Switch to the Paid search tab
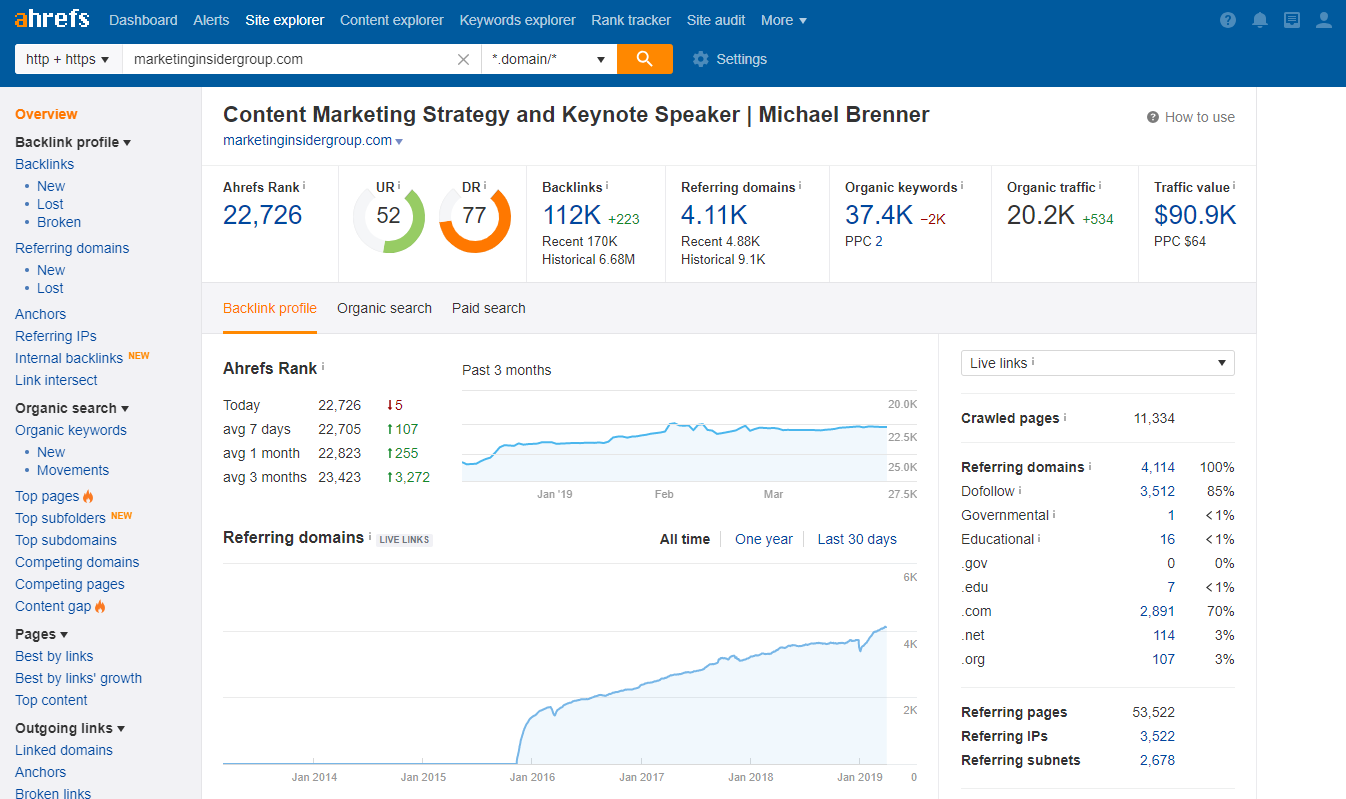 (x=488, y=308)
